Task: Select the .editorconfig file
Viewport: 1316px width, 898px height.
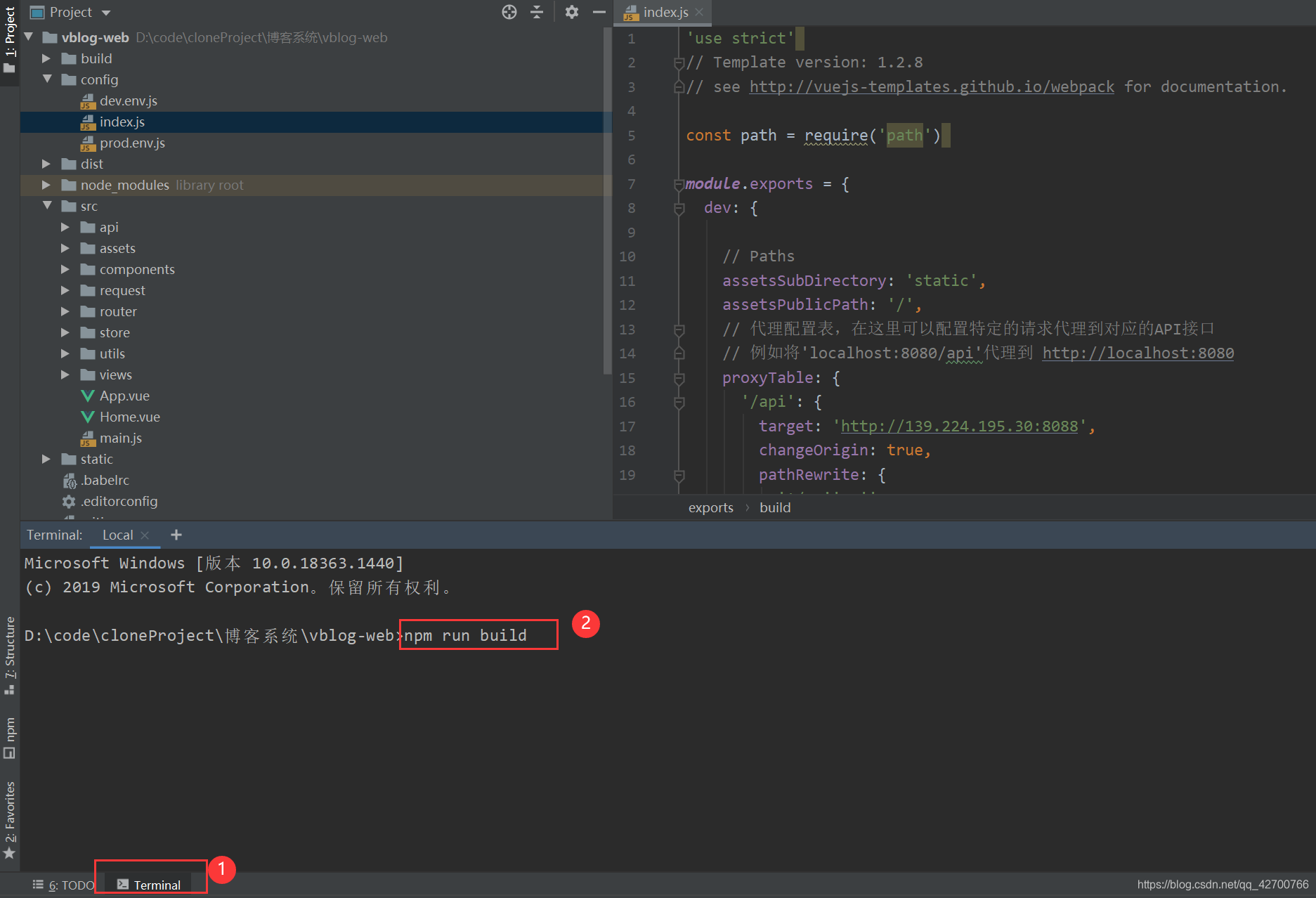Action: pyautogui.click(x=119, y=501)
